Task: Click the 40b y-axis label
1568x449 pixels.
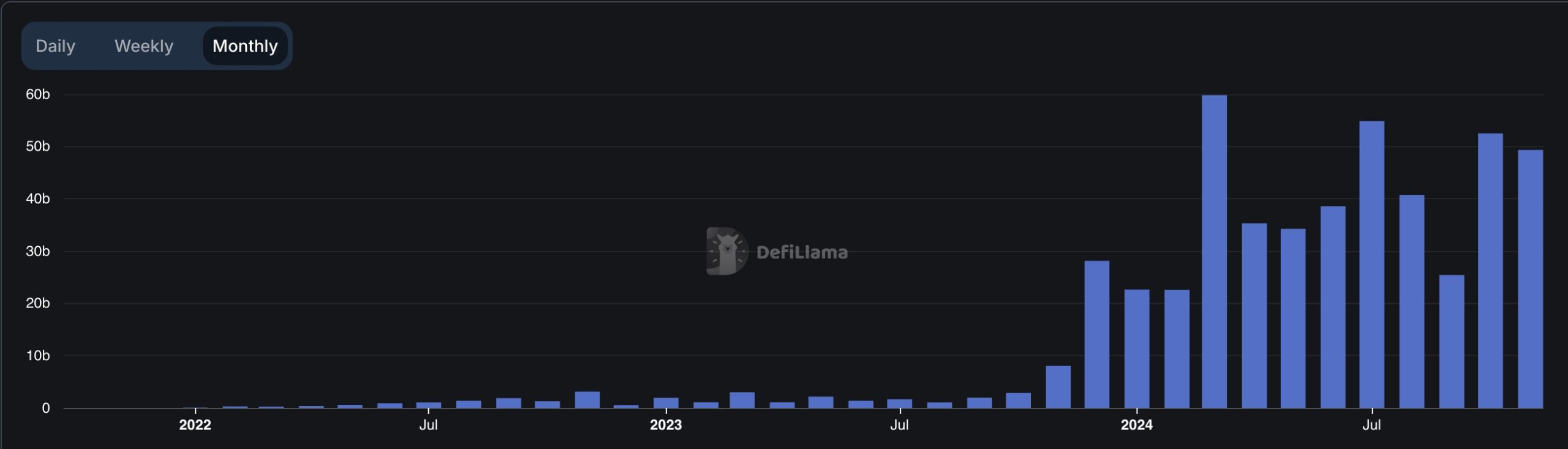Action: 37,198
